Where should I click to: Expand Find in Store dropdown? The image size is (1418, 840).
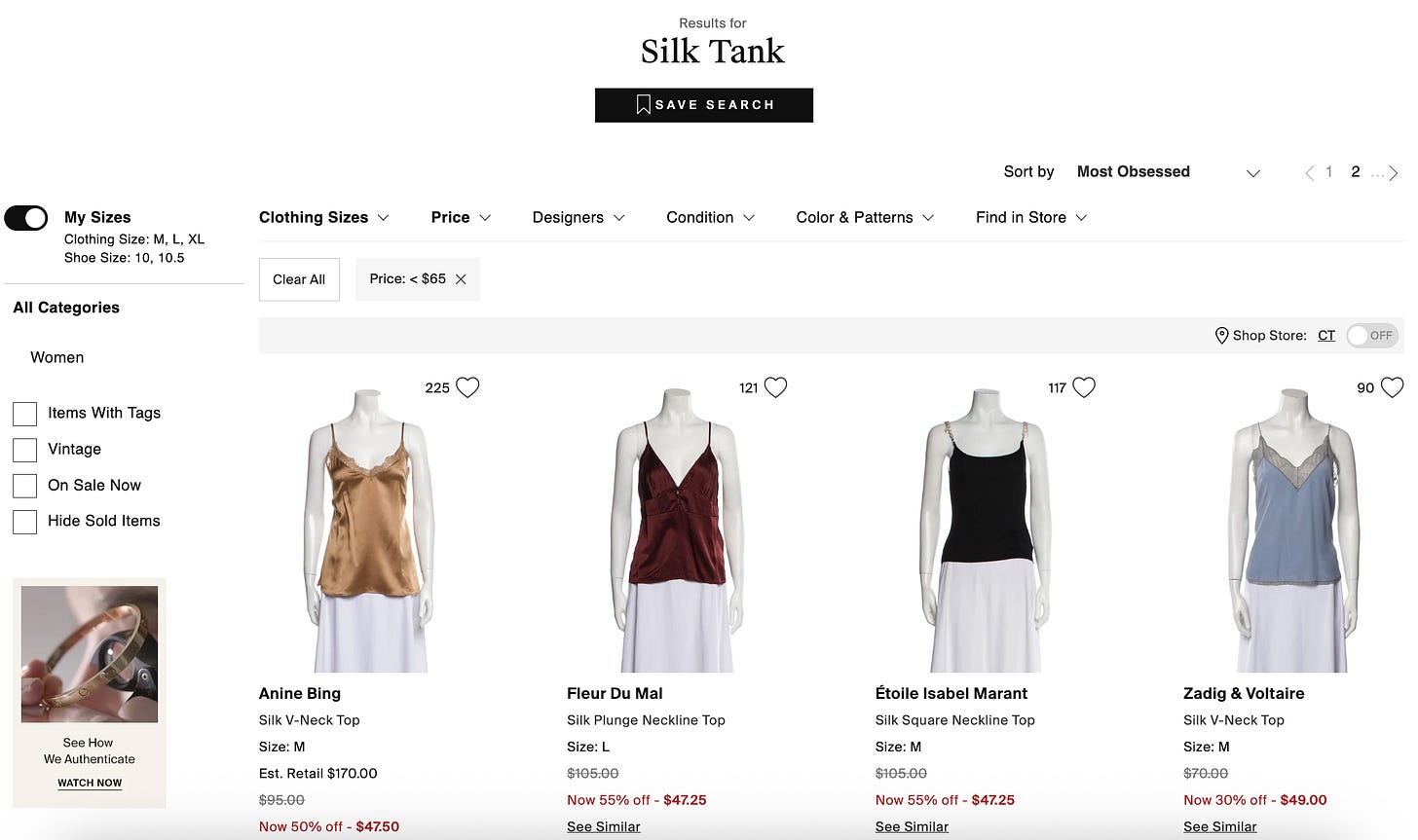pos(1031,218)
